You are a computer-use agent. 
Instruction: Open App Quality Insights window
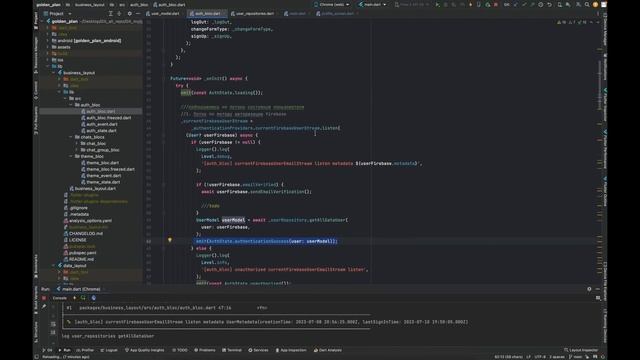pos(144,350)
